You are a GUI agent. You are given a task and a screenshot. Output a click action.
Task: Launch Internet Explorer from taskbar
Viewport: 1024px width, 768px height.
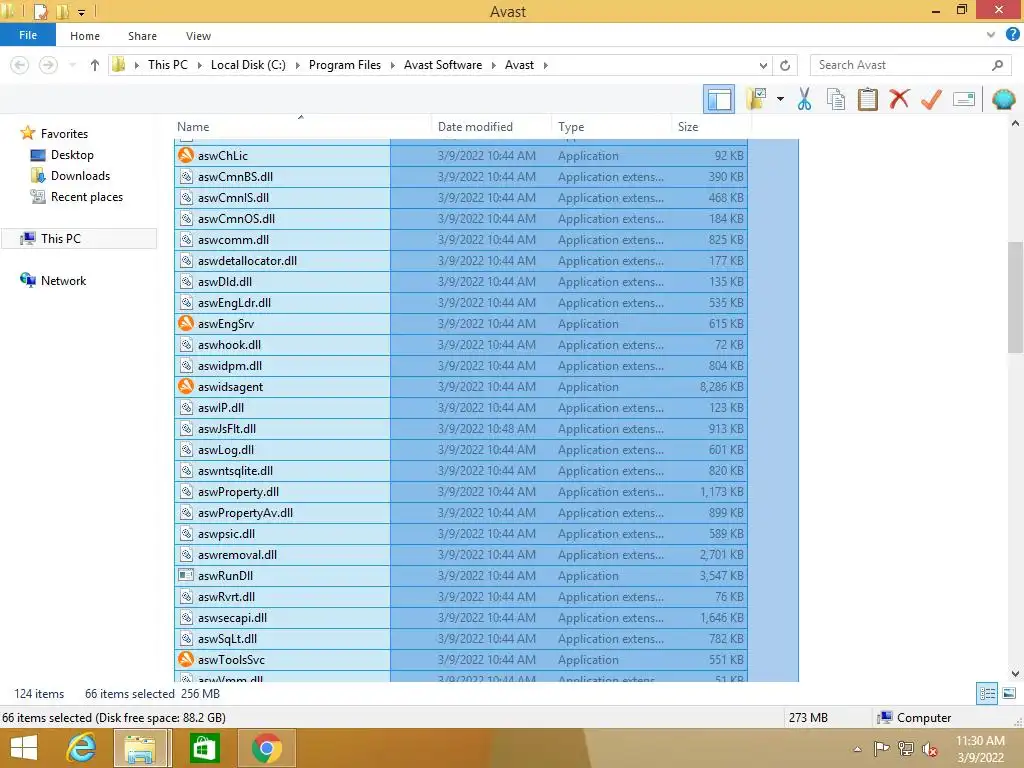81,748
